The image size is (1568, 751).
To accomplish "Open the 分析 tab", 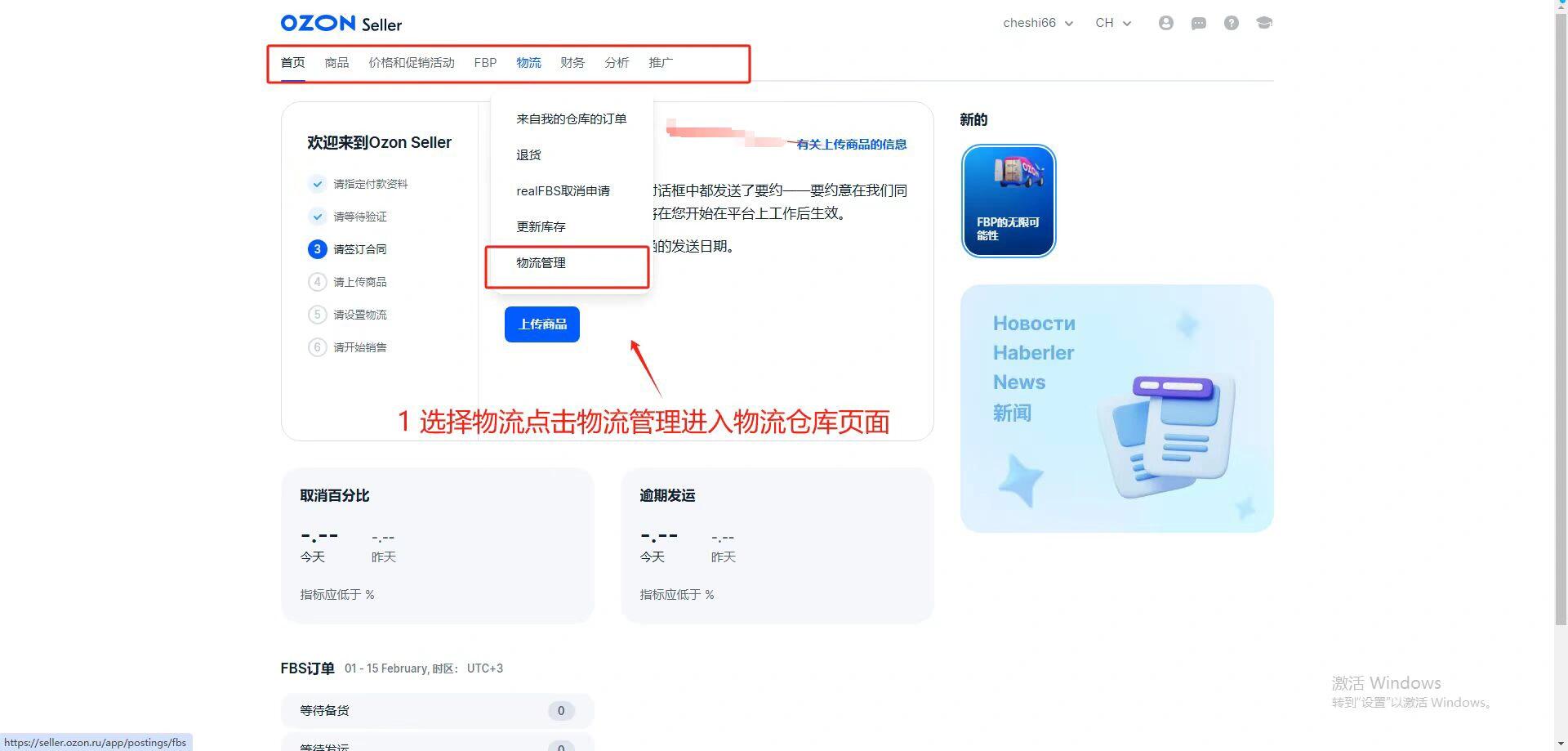I will coord(617,63).
